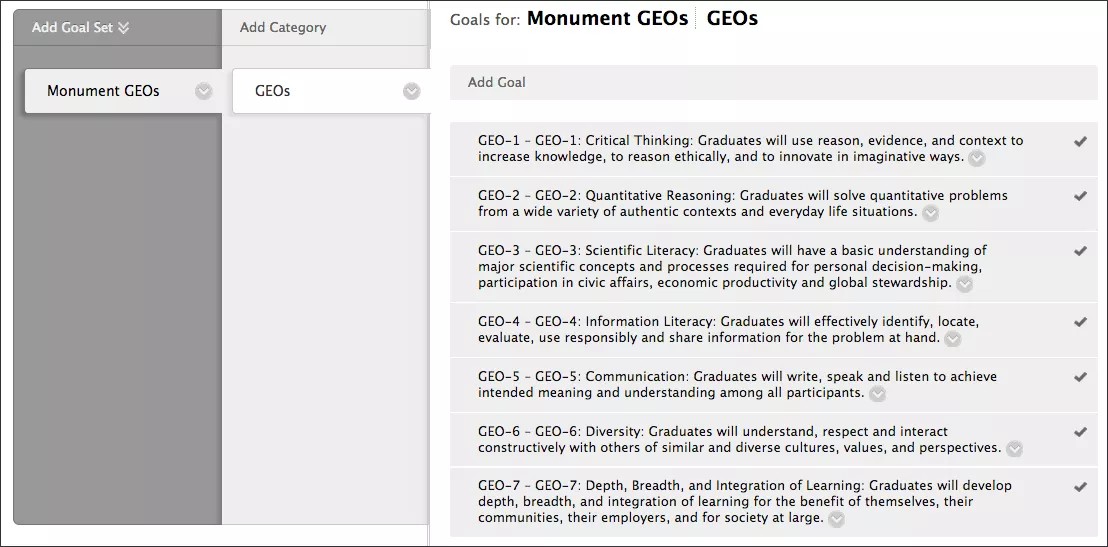Viewport: 1108px width, 547px height.
Task: Expand options chevron for GEO-7 Integration of Learning
Action: pos(837,519)
